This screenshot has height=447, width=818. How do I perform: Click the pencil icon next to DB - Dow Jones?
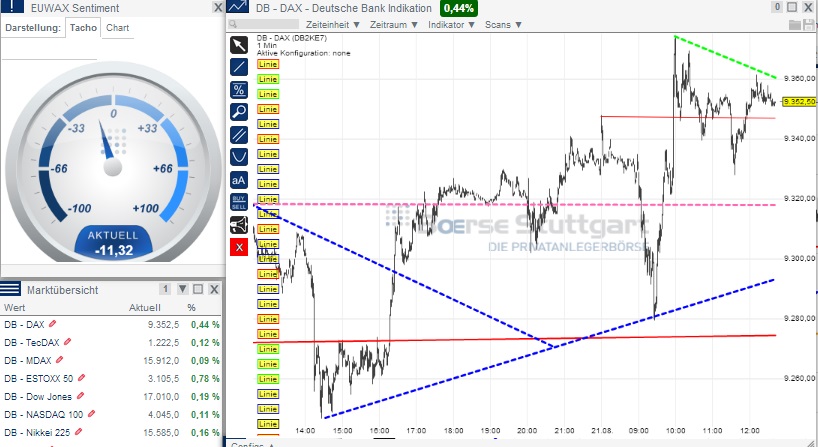tap(80, 396)
